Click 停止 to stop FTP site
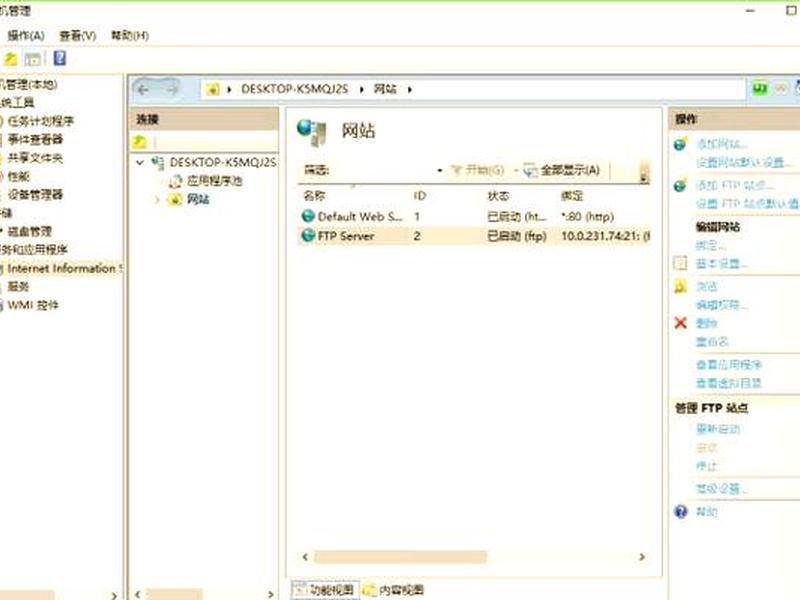Image resolution: width=800 pixels, height=600 pixels. click(x=707, y=466)
